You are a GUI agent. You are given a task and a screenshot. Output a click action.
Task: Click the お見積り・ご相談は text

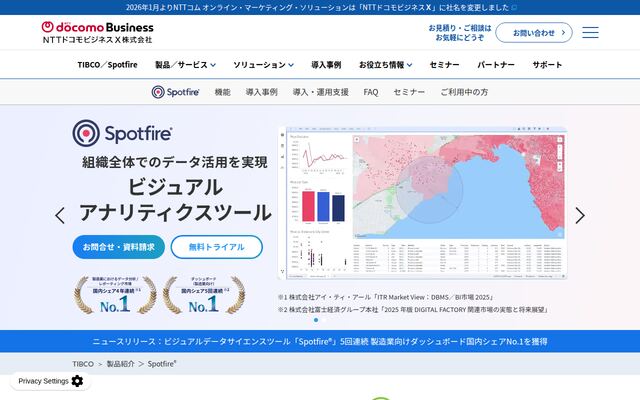point(460,28)
